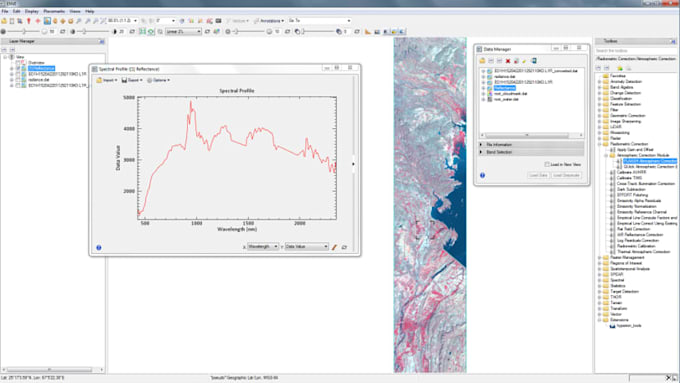Open the Y axis Data Value dropdown
Screen dimensions: 680x383
306,246
